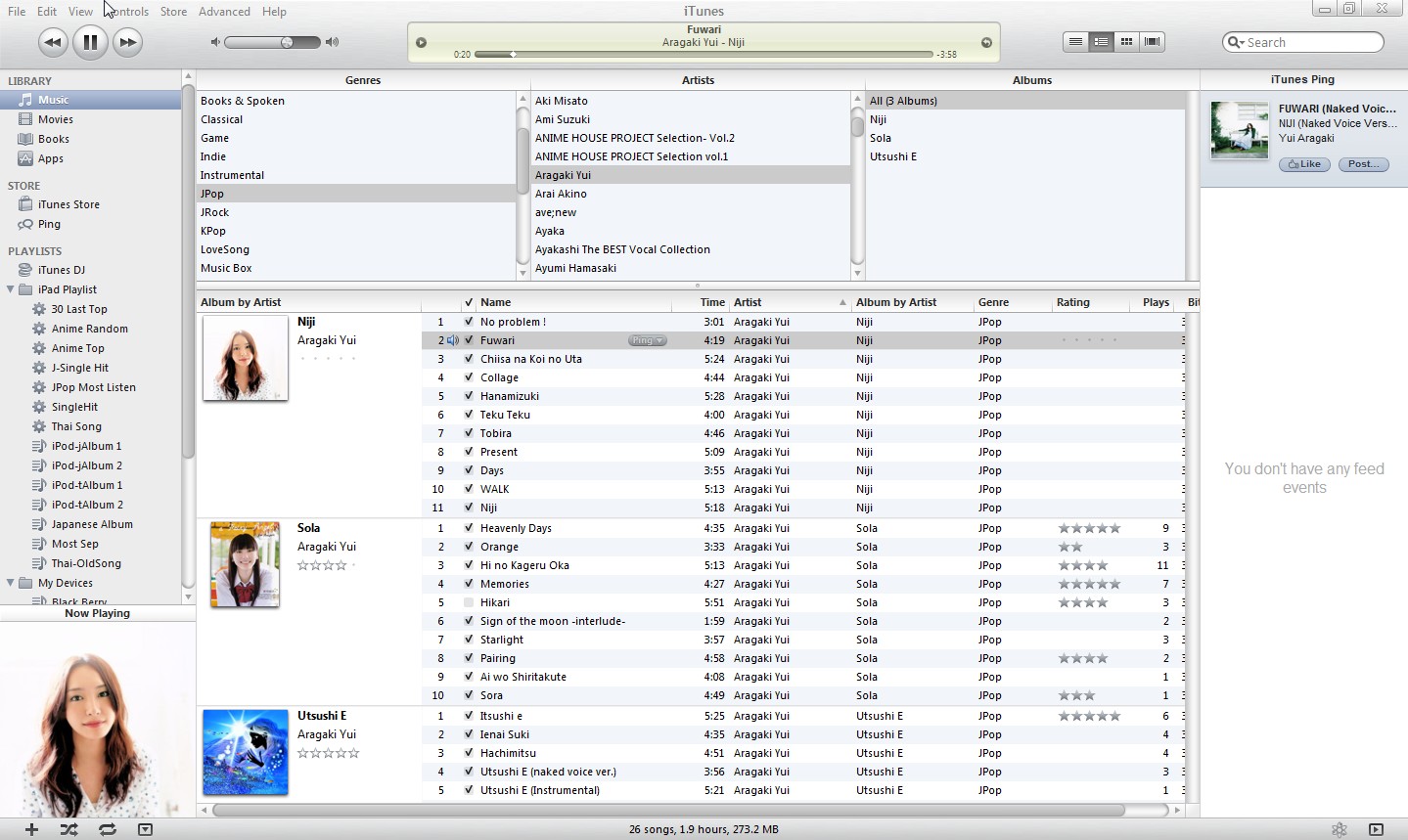This screenshot has height=840, width=1408.
Task: Seek in the playback progress bar
Action: pyautogui.click(x=704, y=55)
